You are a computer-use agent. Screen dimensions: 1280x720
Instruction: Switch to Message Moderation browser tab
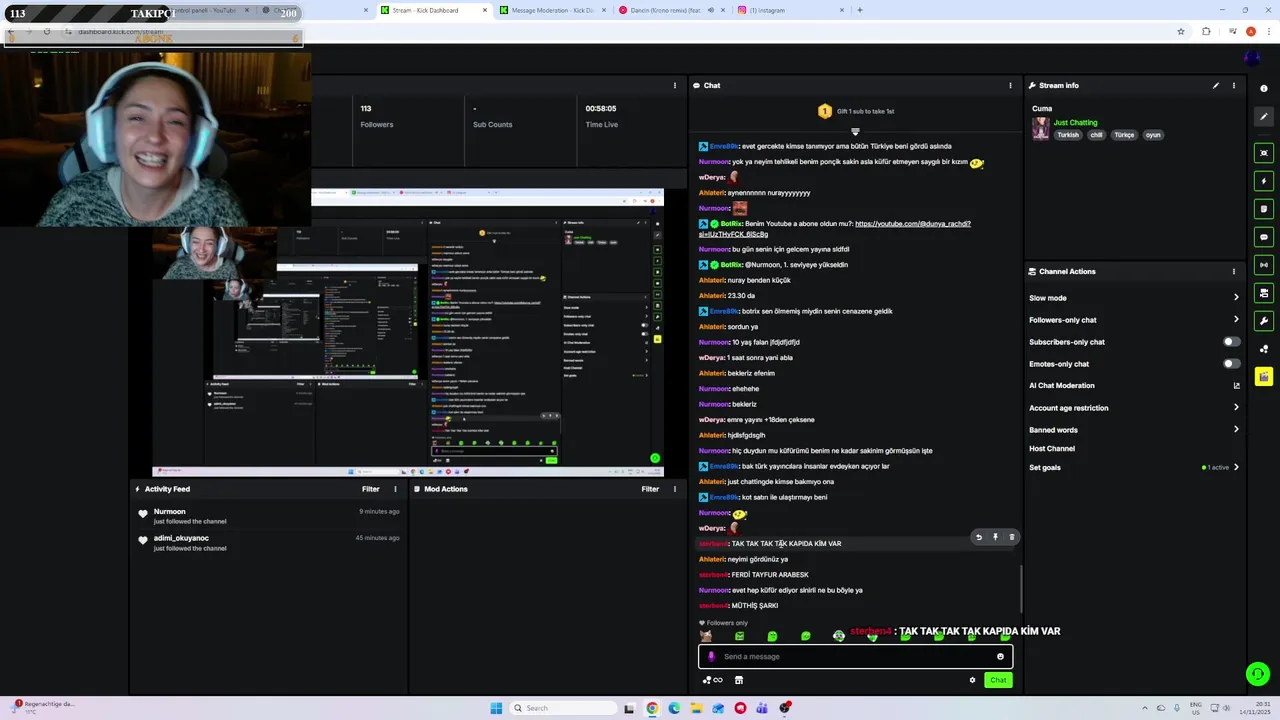point(553,10)
